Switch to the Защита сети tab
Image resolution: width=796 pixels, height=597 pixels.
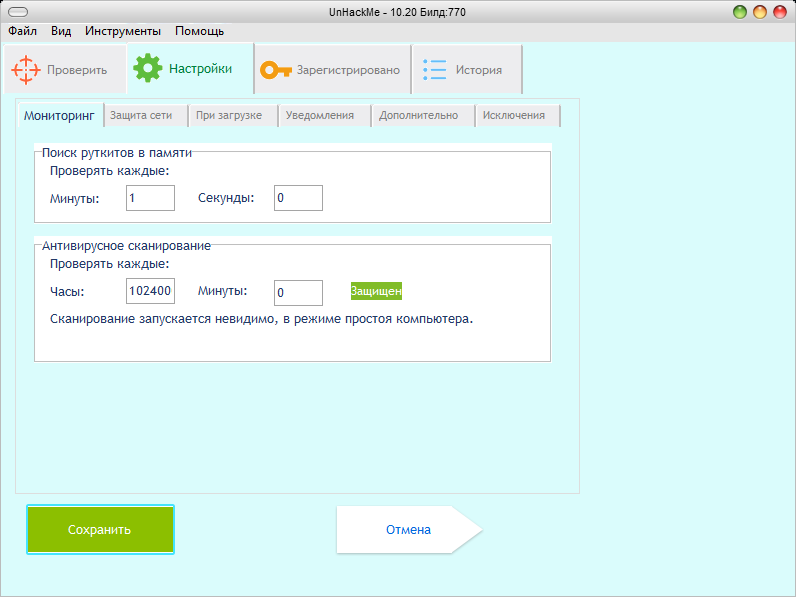(x=141, y=115)
